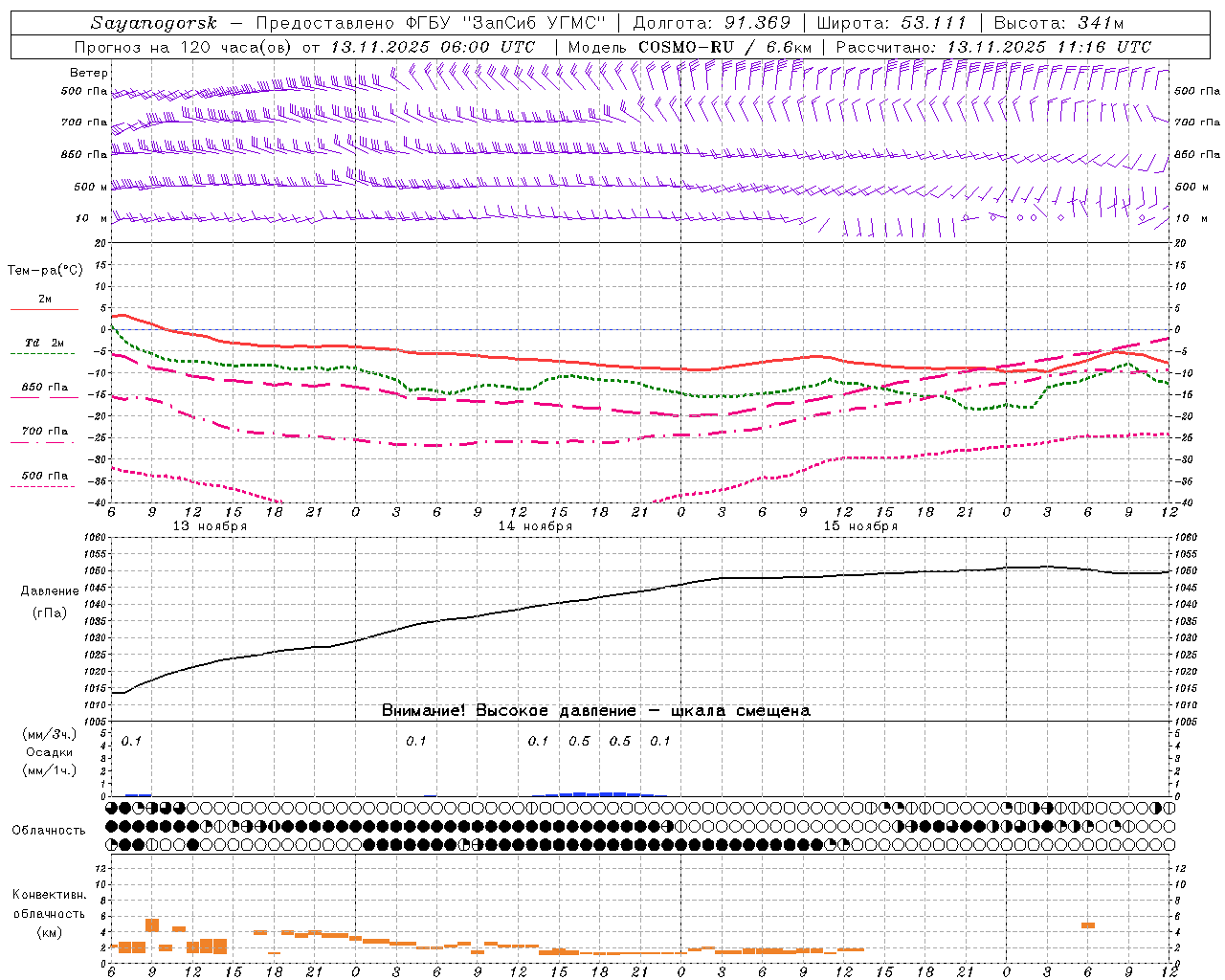Image resolution: width=1225 pixels, height=980 pixels.
Task: Click the '700 гПа' temperature legend entry
Action: pos(44,432)
